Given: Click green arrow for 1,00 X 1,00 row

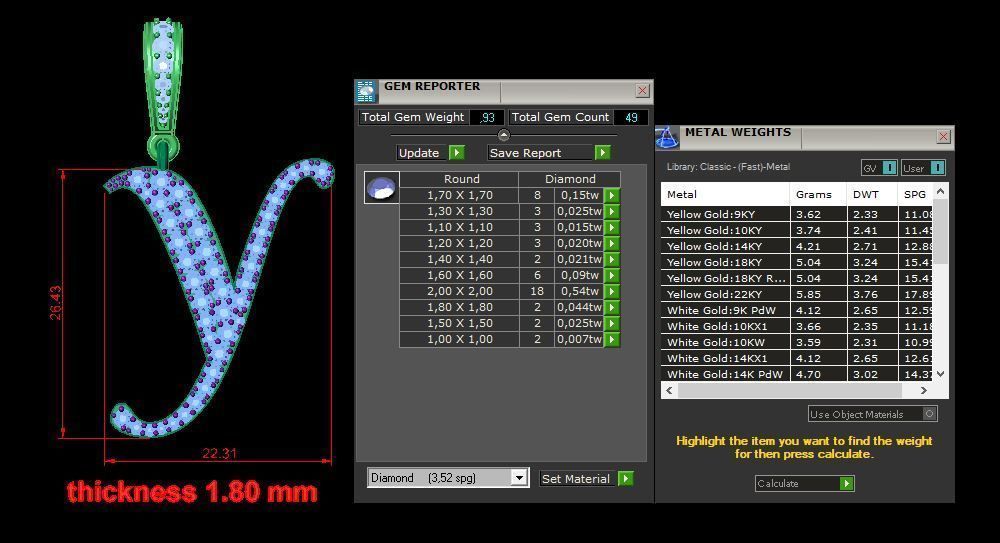Looking at the screenshot, I should point(612,339).
